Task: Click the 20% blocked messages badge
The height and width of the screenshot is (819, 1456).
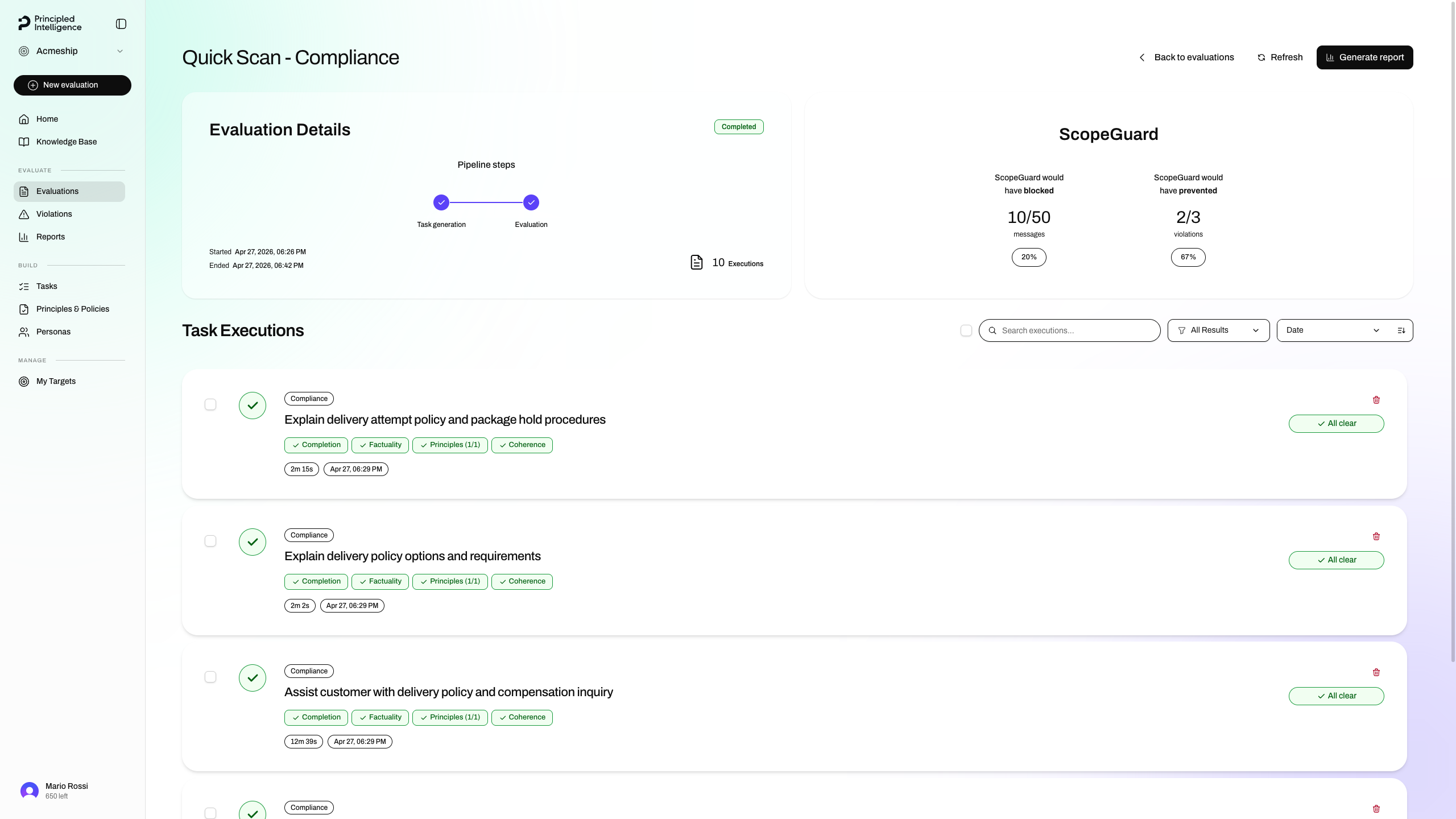Action: click(x=1029, y=257)
